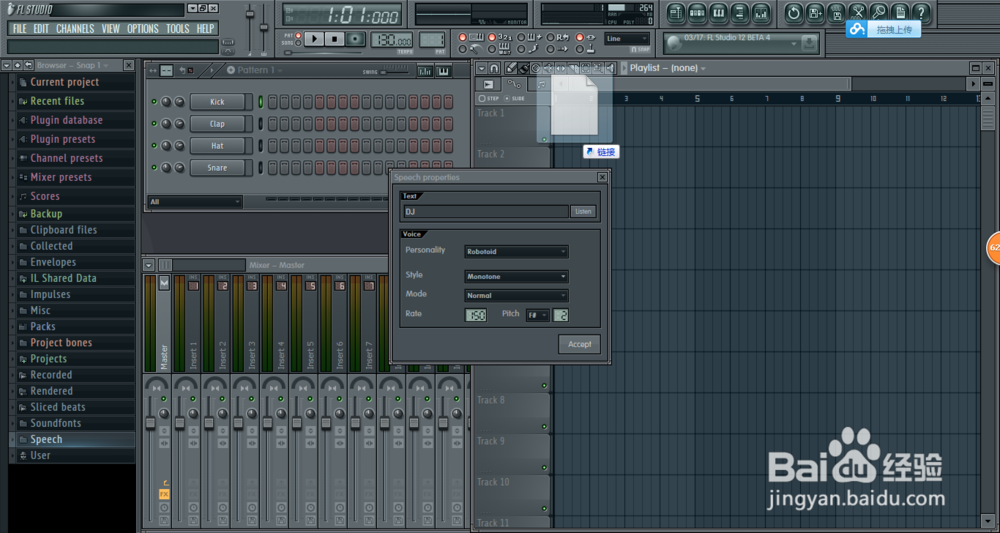This screenshot has width=1000, height=533.
Task: Open the Personality dropdown showing Robotoid
Action: click(516, 252)
